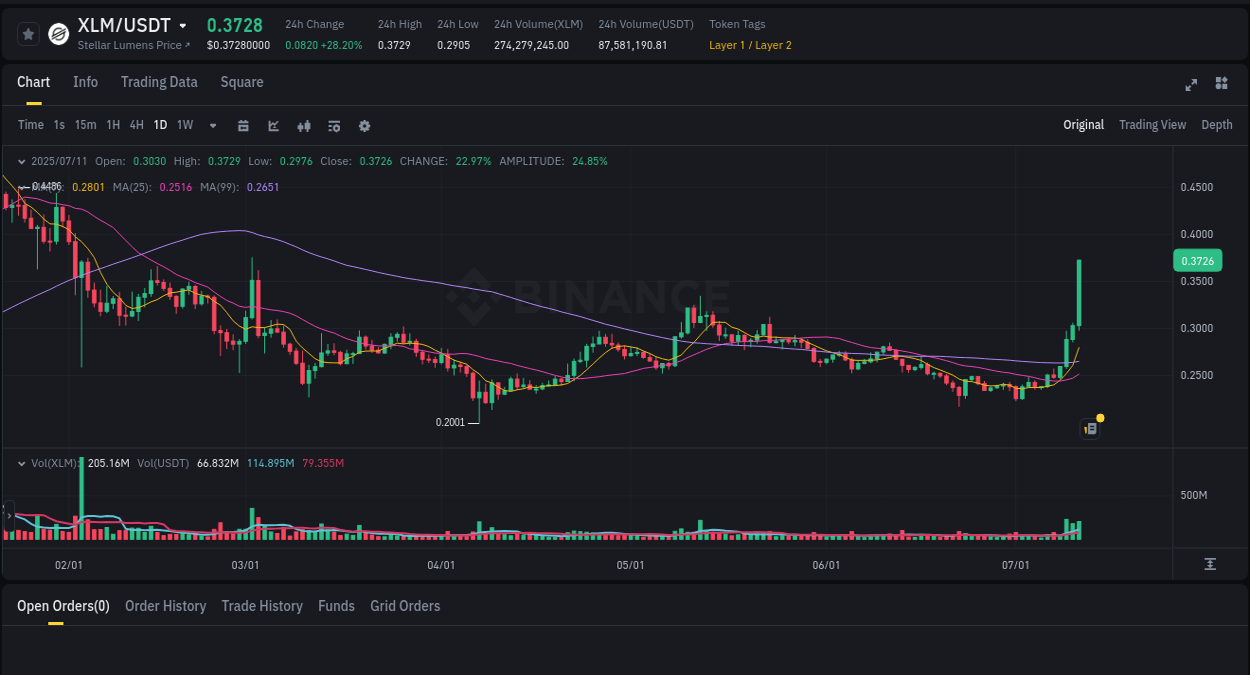Open the Order History tab
The image size is (1250, 675).
pos(165,606)
